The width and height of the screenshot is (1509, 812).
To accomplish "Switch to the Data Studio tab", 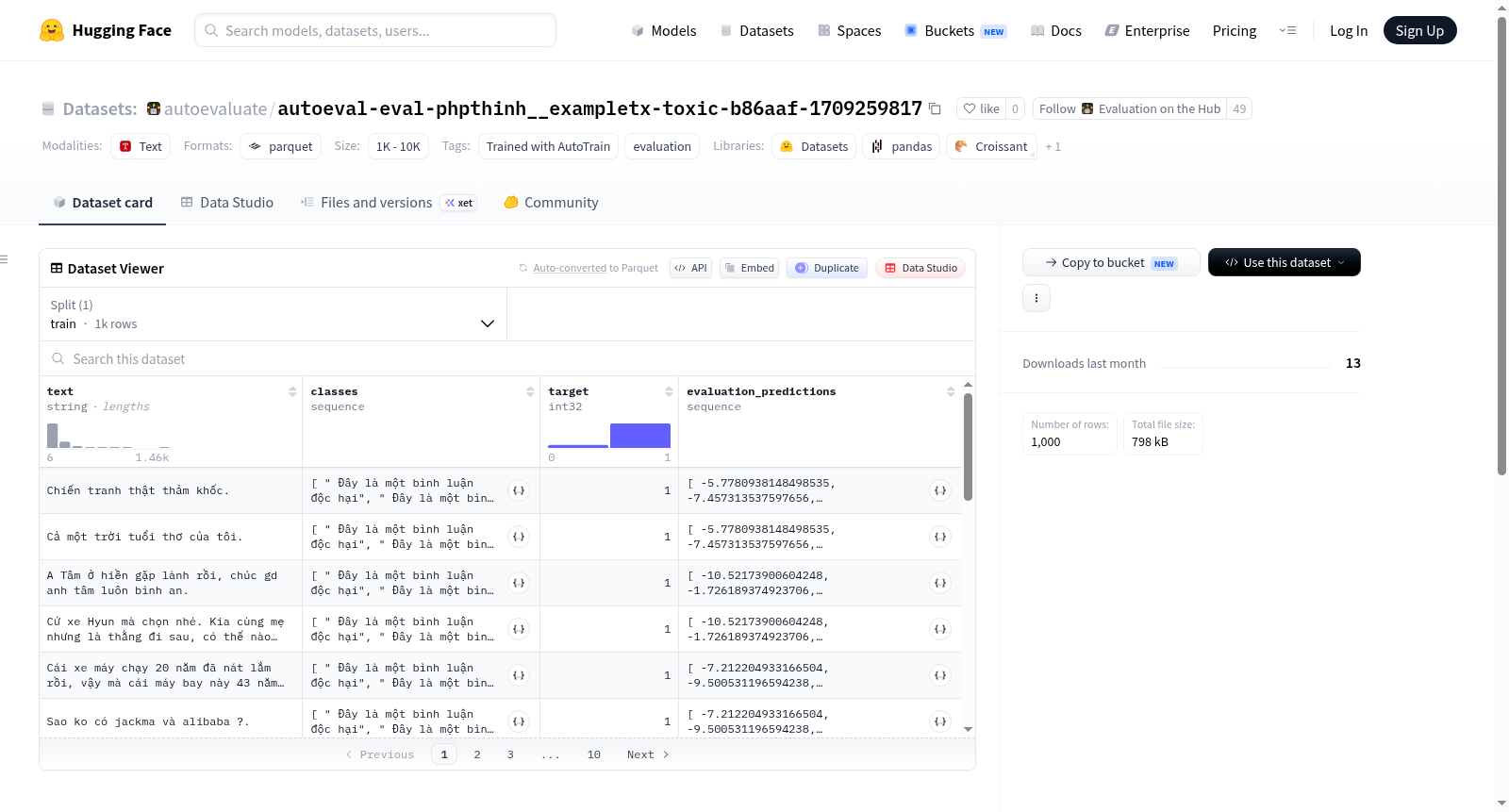I will (227, 202).
